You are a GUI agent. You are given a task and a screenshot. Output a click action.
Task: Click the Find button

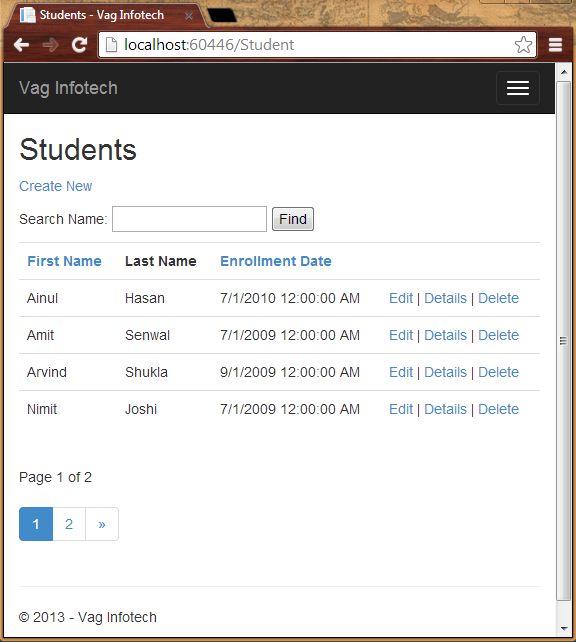tap(293, 219)
